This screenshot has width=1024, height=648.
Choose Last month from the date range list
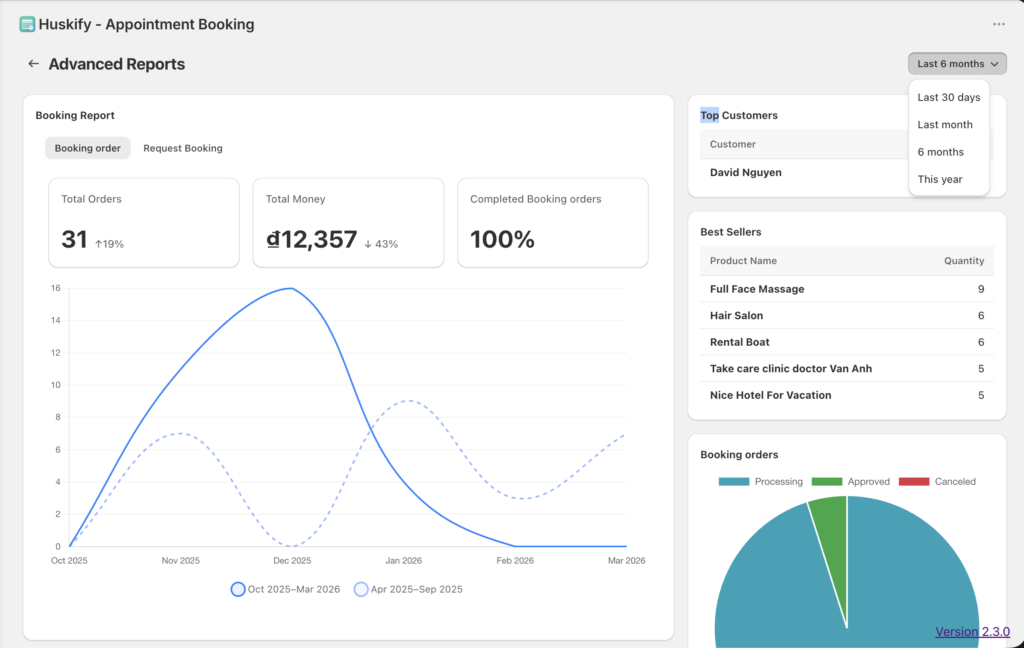(x=945, y=125)
